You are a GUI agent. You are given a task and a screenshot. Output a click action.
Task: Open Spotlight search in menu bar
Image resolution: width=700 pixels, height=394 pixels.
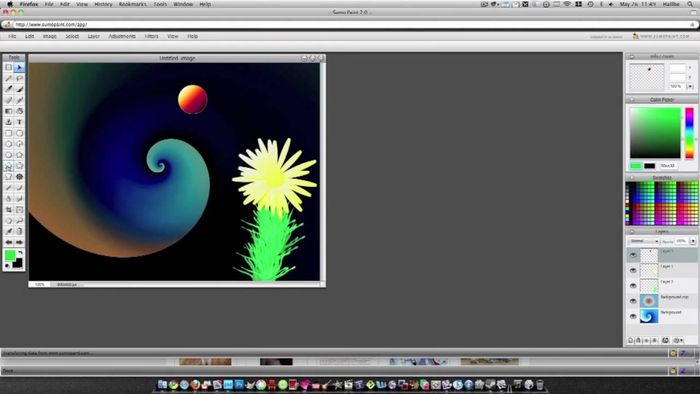691,4
